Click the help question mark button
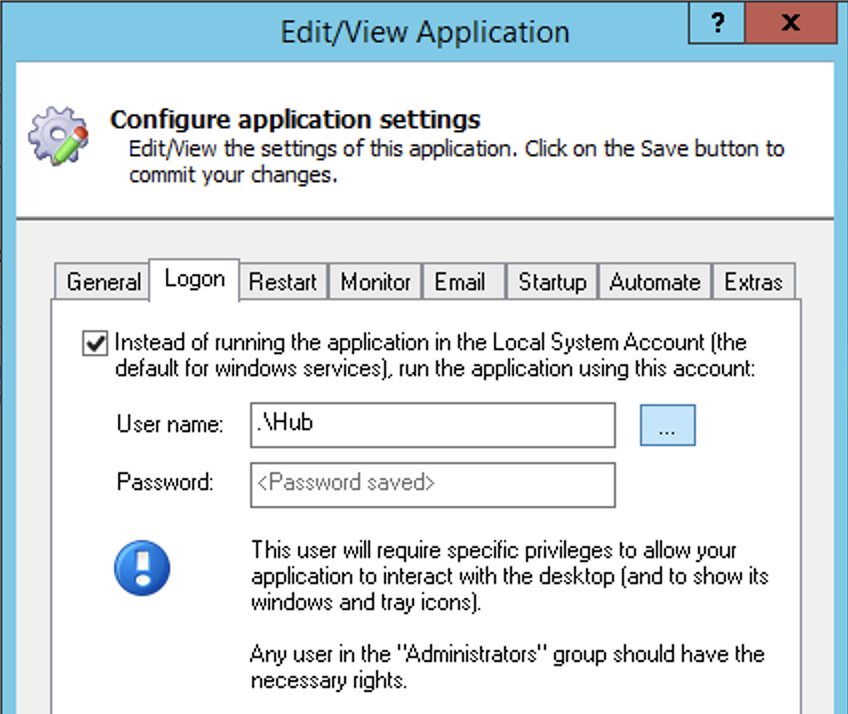The height and width of the screenshot is (714, 848). 717,23
